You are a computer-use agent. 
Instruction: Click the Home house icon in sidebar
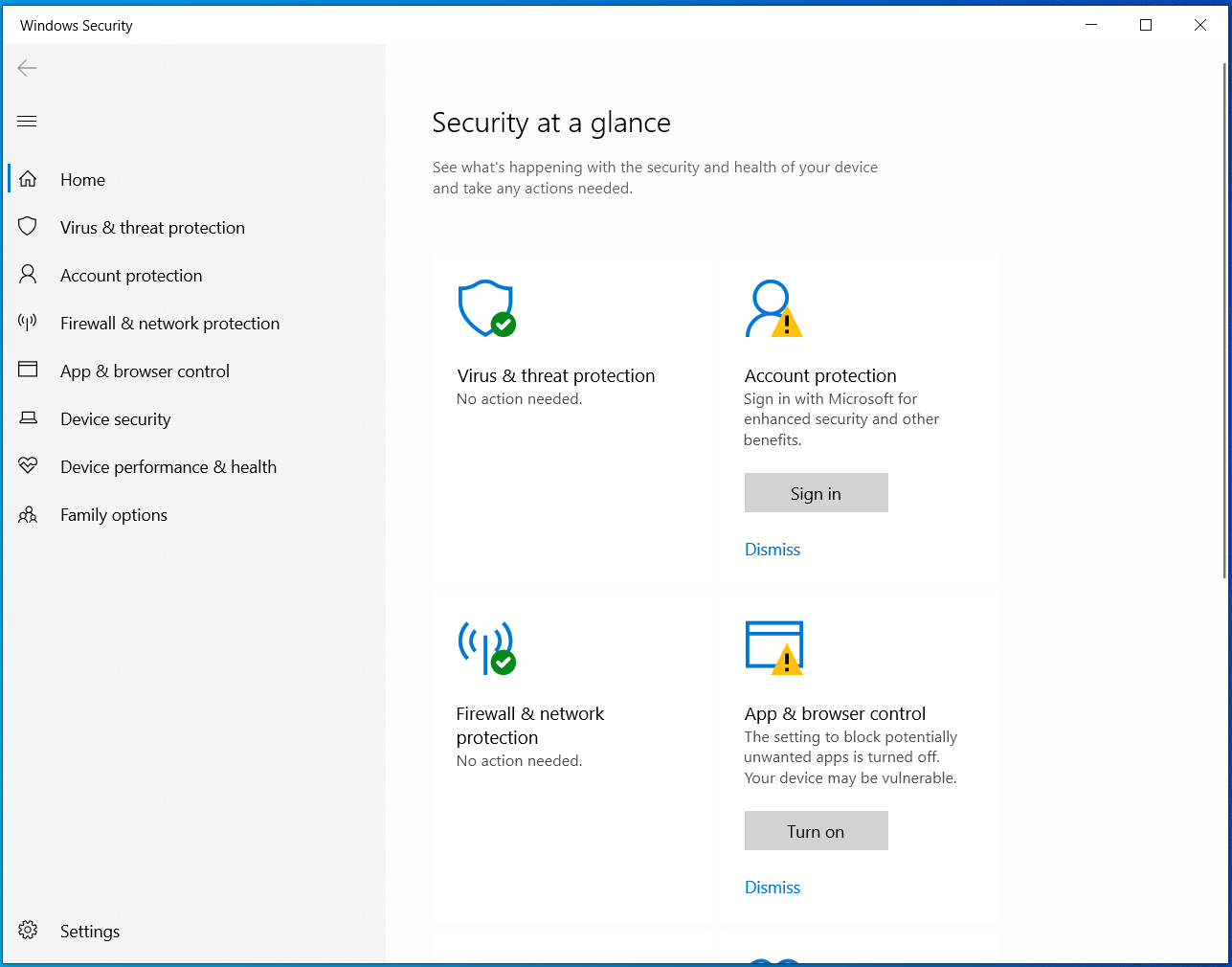click(28, 179)
